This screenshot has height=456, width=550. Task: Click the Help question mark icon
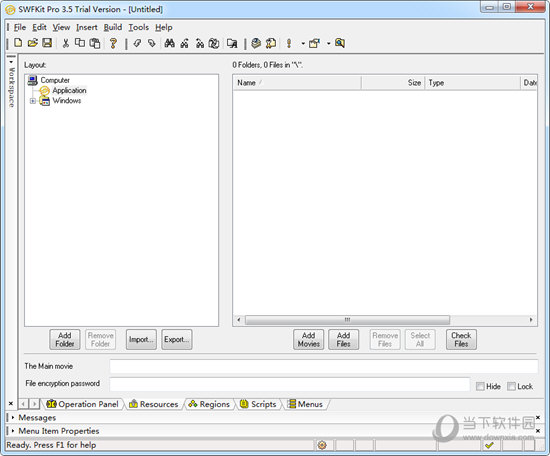click(113, 43)
